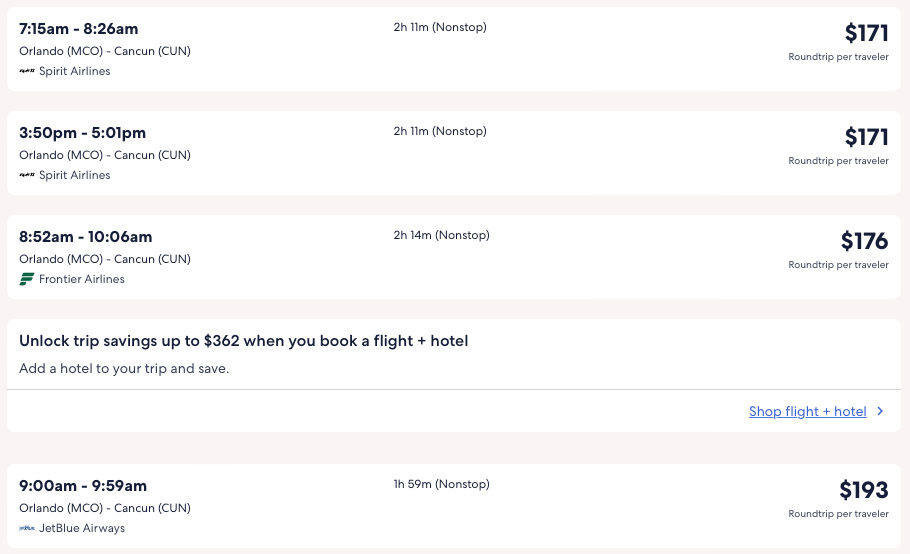Click the Frontier Airlines logo icon

[27, 280]
